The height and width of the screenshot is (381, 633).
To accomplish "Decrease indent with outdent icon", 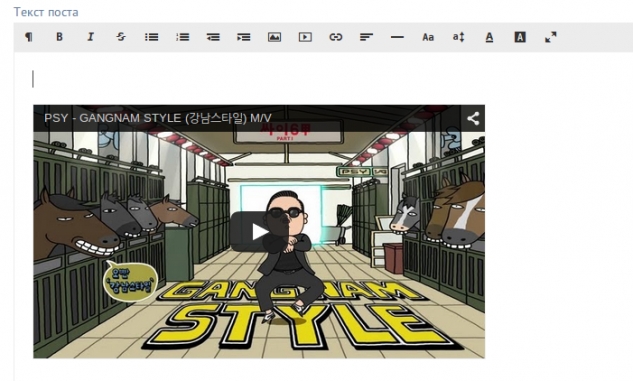I will pyautogui.click(x=213, y=37).
